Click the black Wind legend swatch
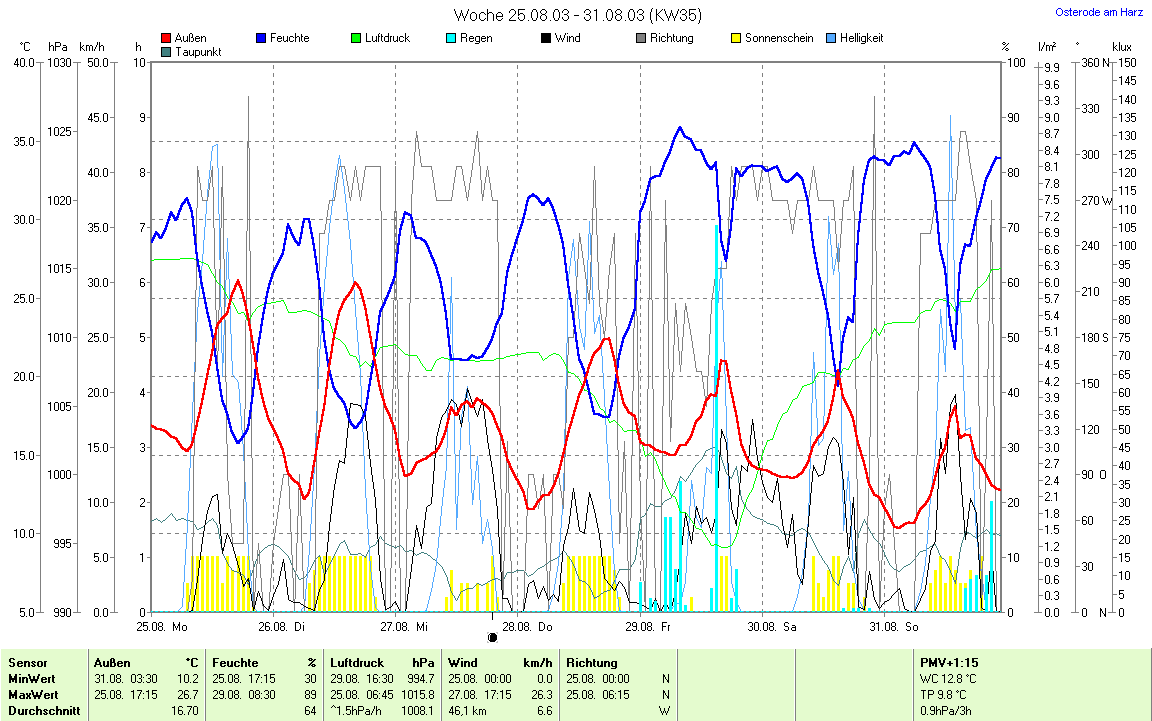This screenshot has width=1152, height=721. pyautogui.click(x=546, y=39)
